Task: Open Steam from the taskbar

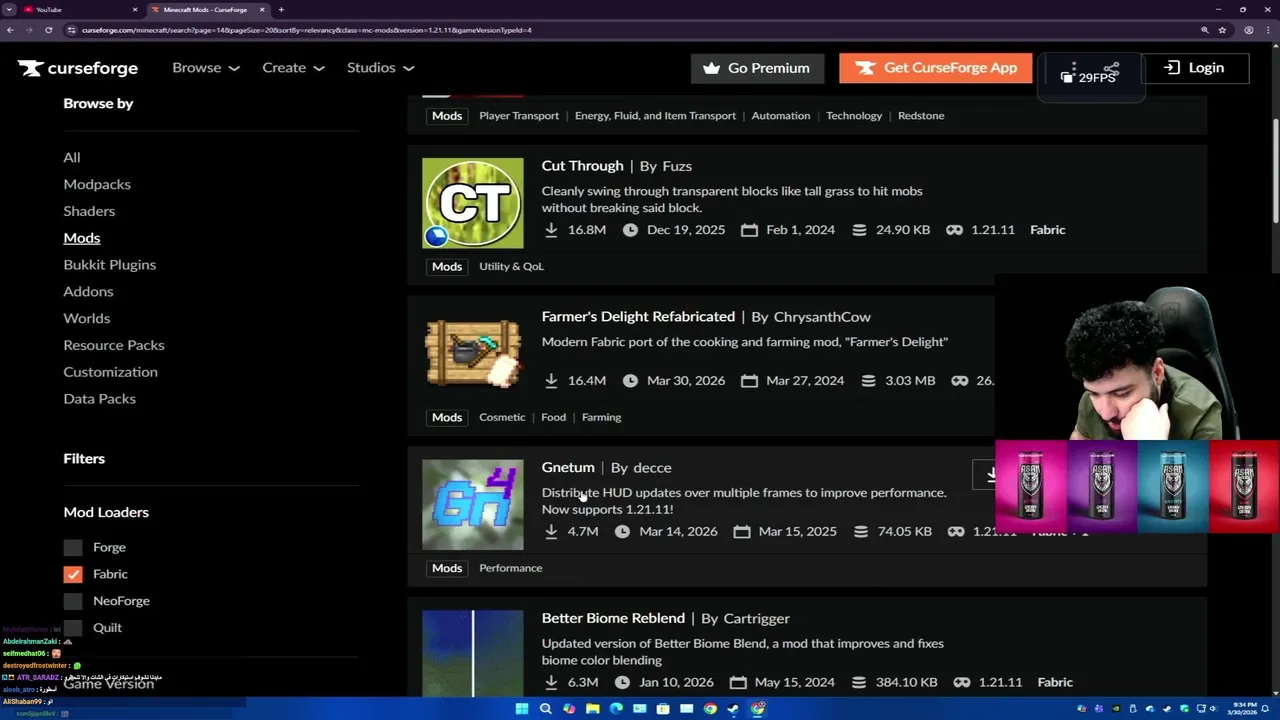Action: click(733, 709)
